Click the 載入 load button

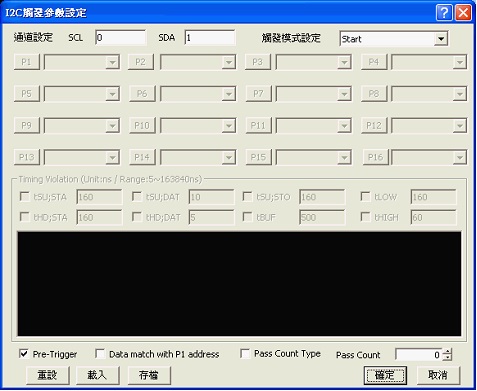98,375
